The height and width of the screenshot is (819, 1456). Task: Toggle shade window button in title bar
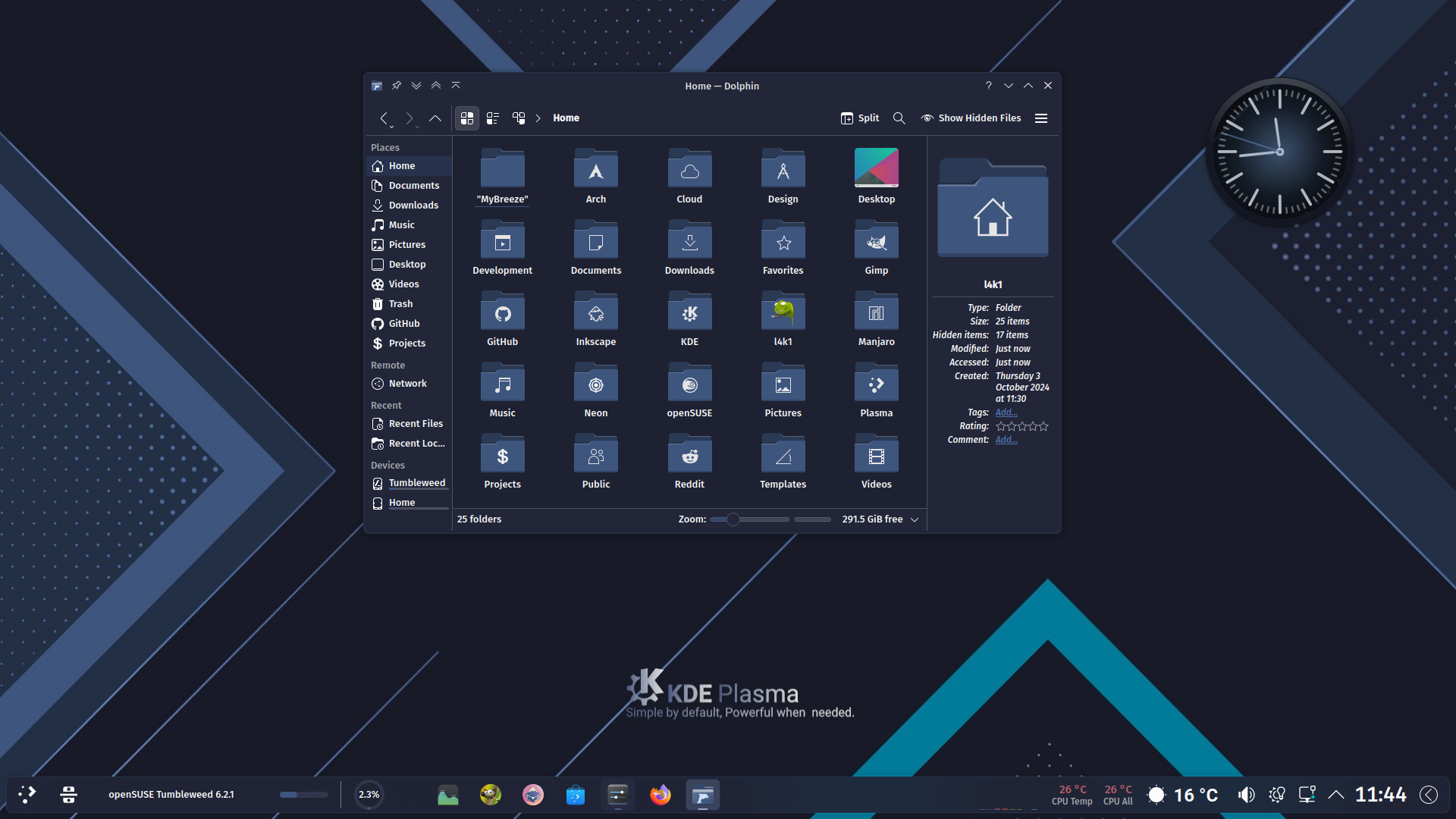[456, 86]
